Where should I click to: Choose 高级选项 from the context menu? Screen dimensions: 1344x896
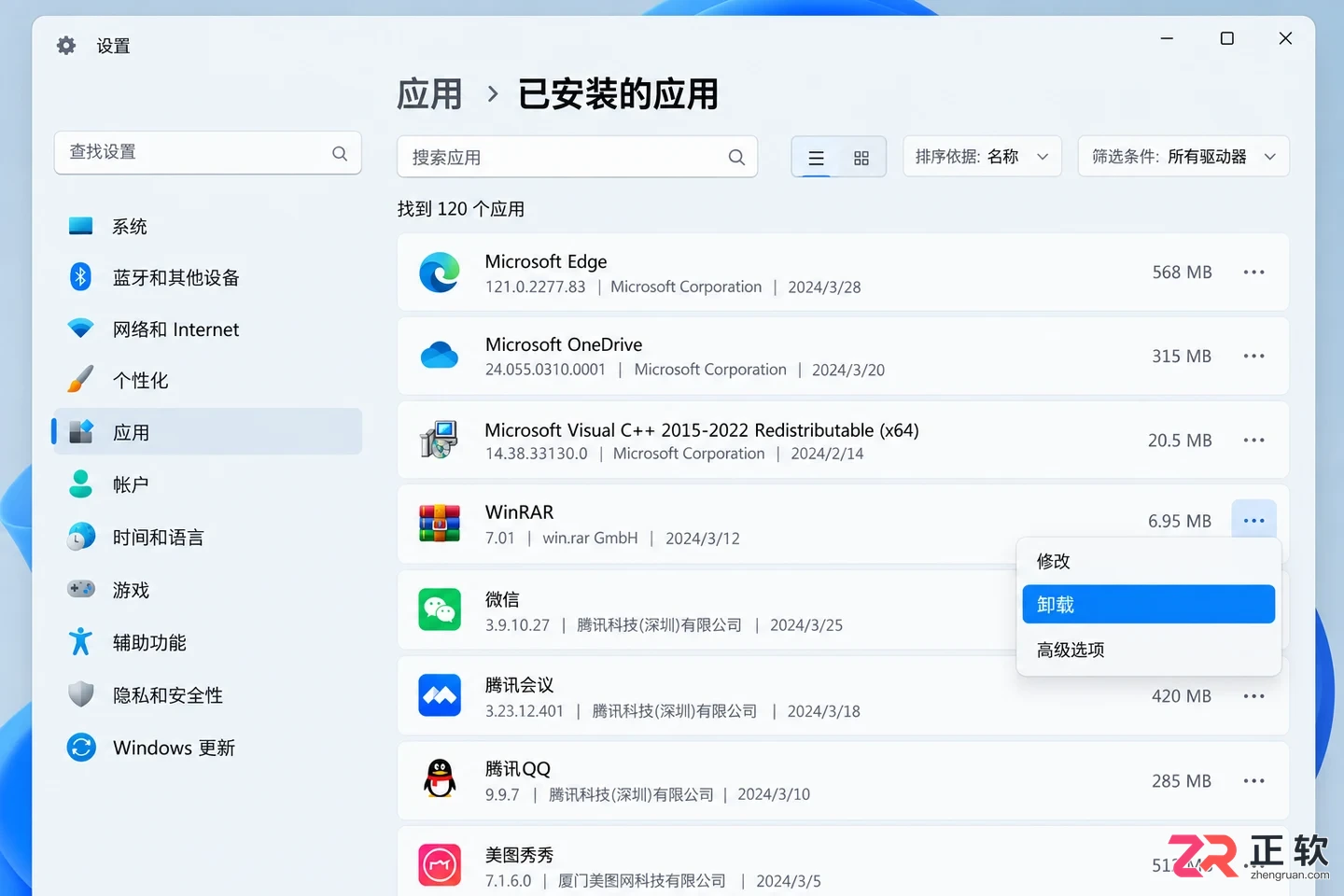point(1148,650)
